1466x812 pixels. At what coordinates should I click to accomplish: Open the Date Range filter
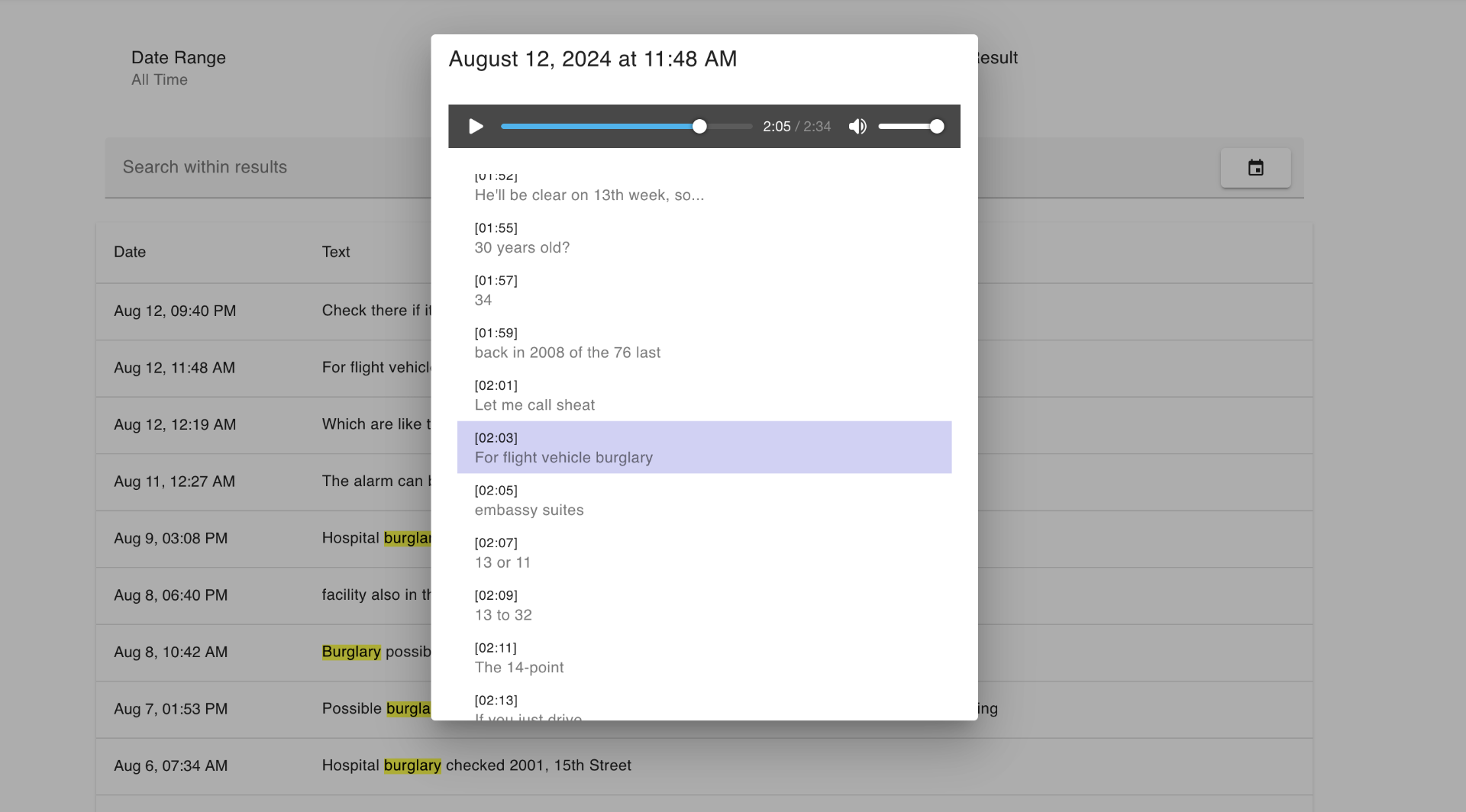pyautogui.click(x=179, y=68)
